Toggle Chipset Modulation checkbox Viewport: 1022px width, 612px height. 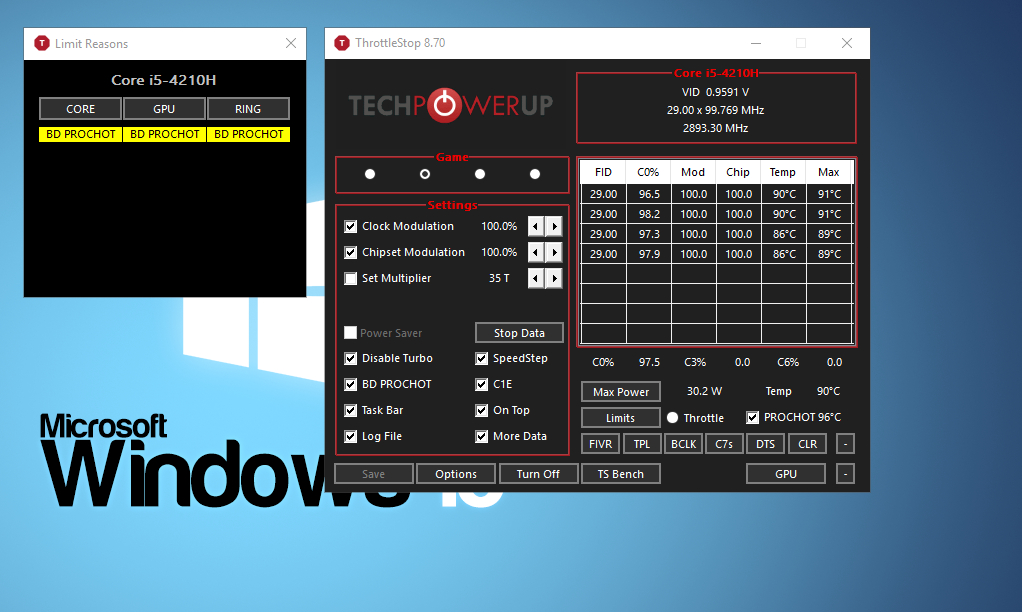[351, 252]
